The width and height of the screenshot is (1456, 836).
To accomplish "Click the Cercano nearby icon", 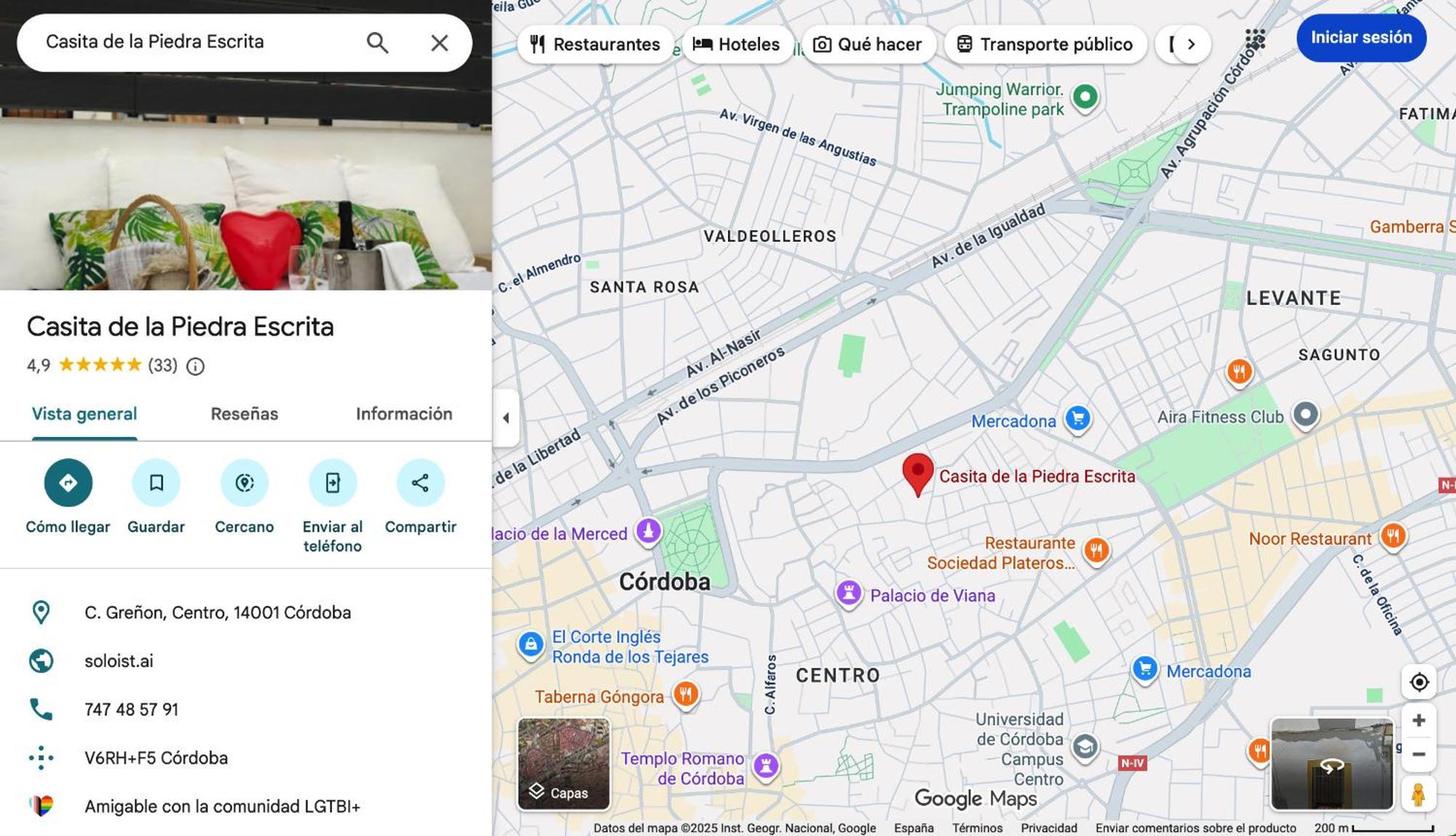I will pyautogui.click(x=245, y=483).
